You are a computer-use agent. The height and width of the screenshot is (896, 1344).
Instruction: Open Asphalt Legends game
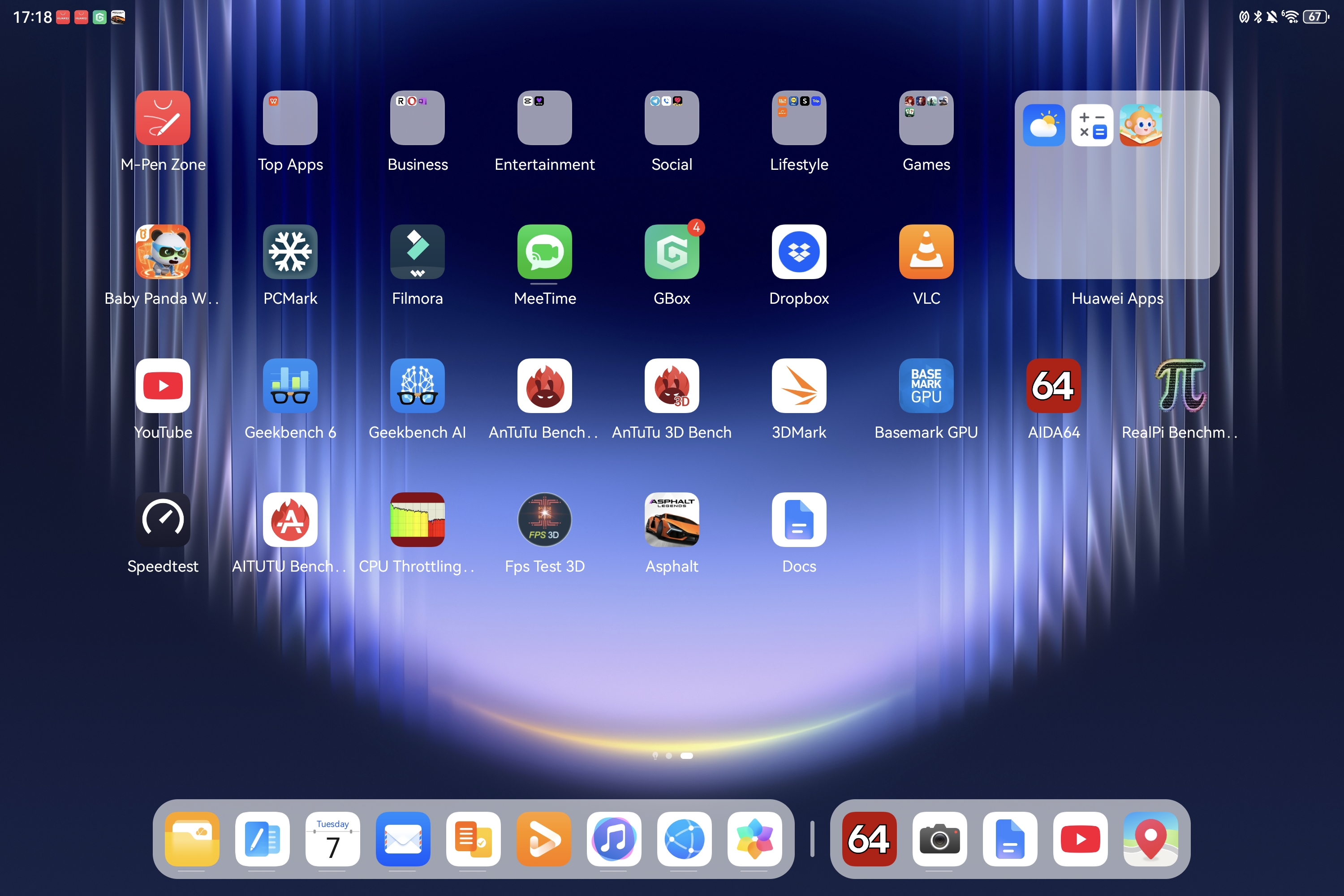(x=672, y=520)
